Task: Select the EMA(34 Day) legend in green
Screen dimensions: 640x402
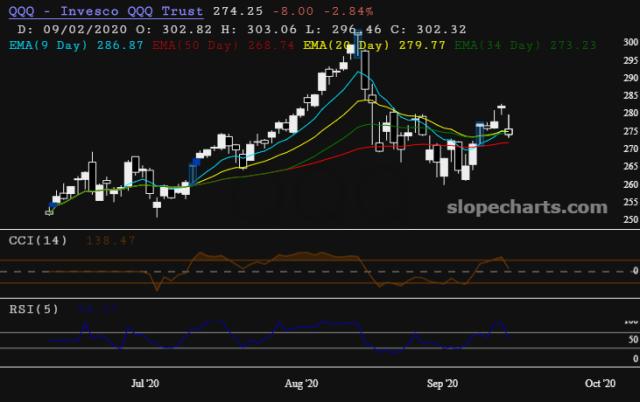Action: coord(525,45)
